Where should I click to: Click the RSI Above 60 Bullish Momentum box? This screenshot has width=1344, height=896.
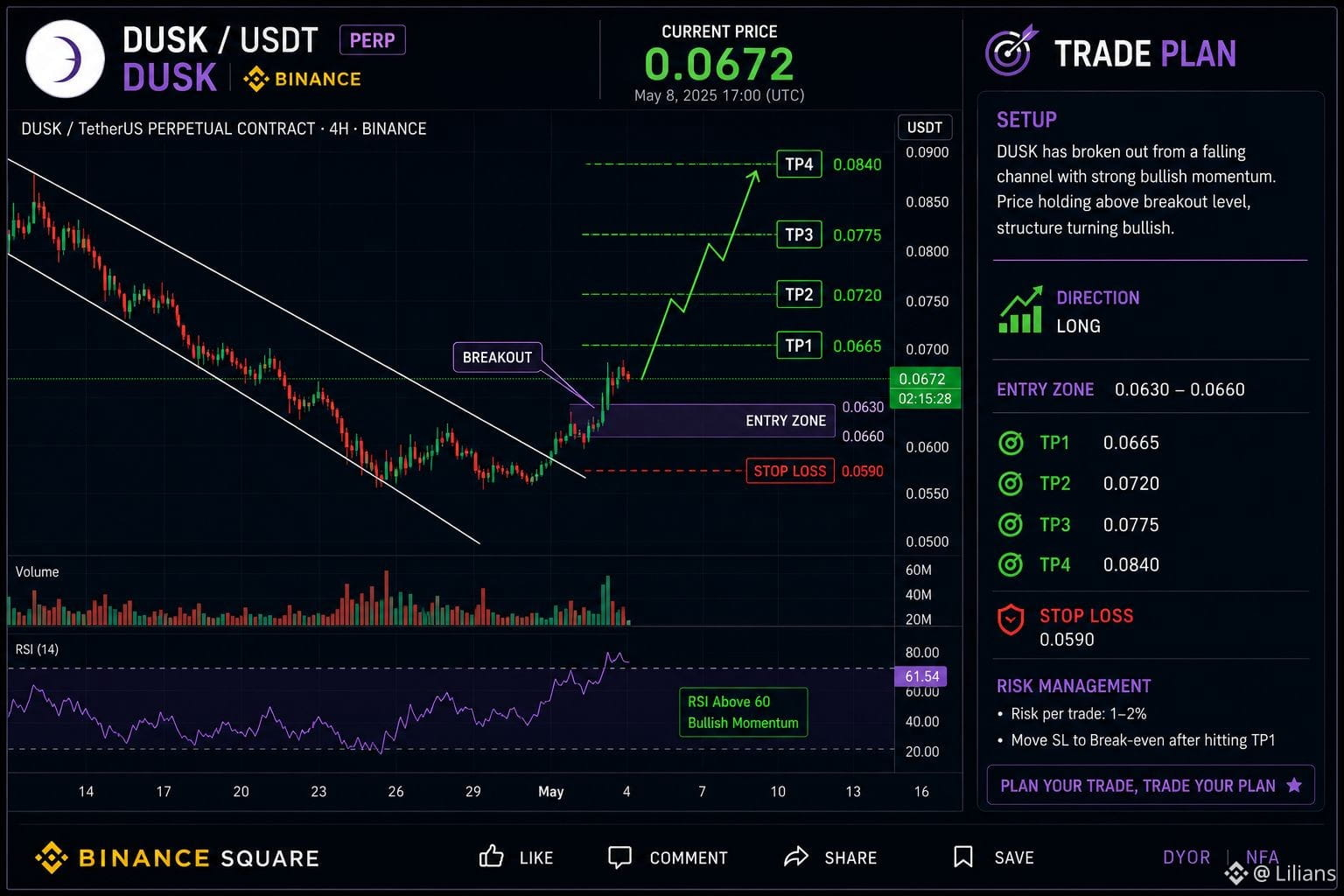[x=743, y=712]
